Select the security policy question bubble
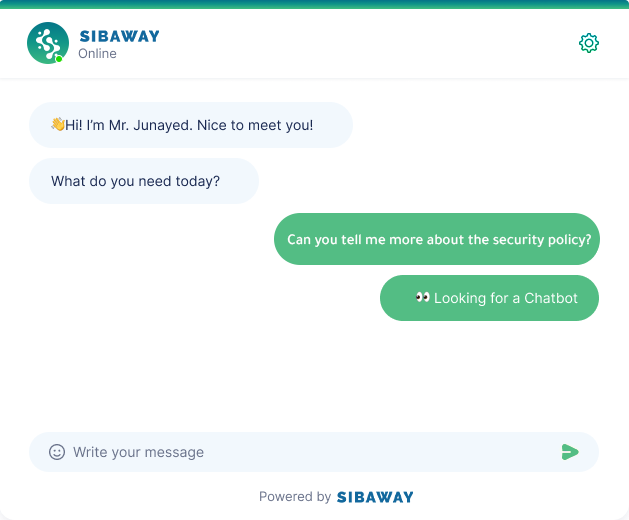The height and width of the screenshot is (520, 629). [x=437, y=240]
